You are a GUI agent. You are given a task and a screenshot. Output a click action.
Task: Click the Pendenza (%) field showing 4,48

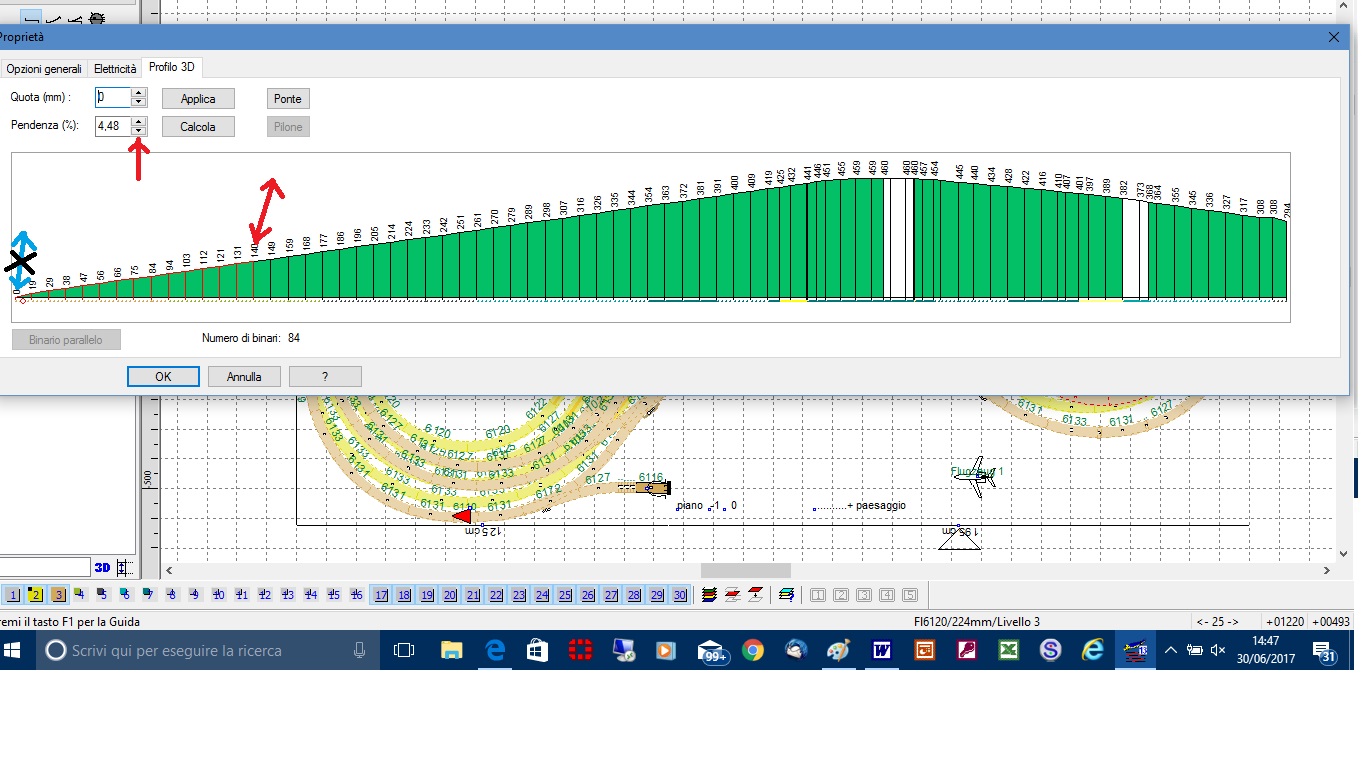pos(113,126)
